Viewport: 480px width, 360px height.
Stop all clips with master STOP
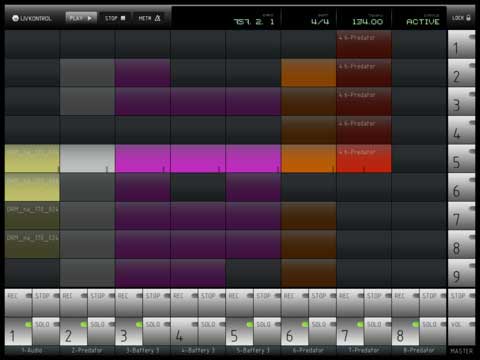pos(461,303)
